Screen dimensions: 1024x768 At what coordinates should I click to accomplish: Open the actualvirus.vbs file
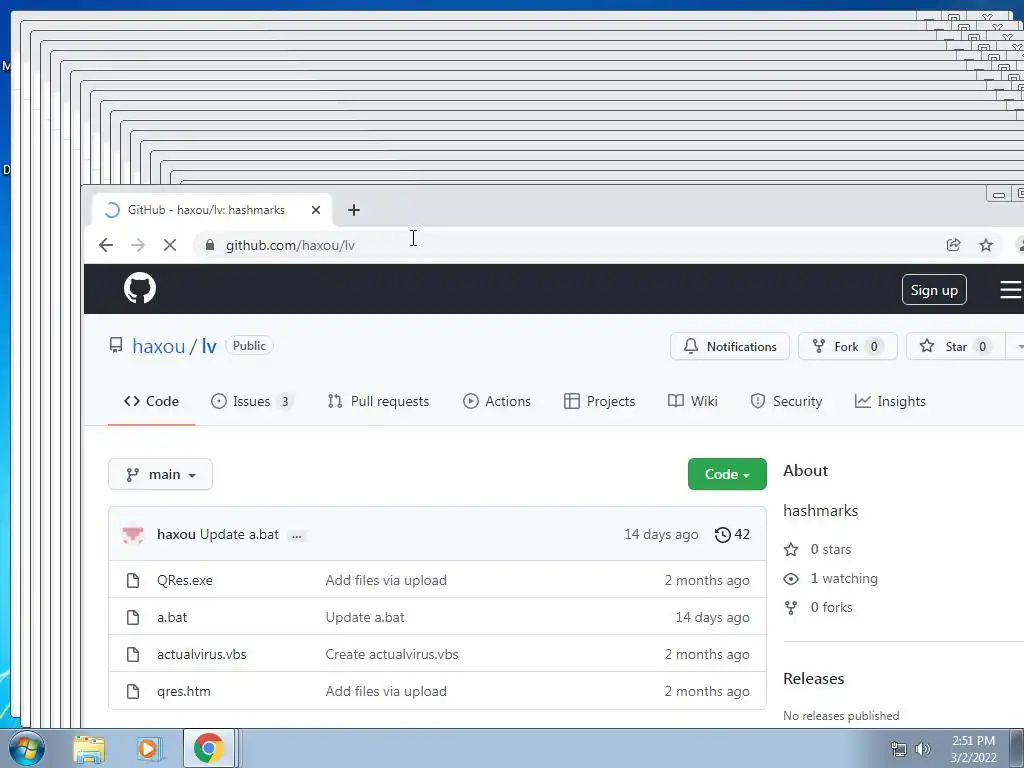pyautogui.click(x=202, y=654)
